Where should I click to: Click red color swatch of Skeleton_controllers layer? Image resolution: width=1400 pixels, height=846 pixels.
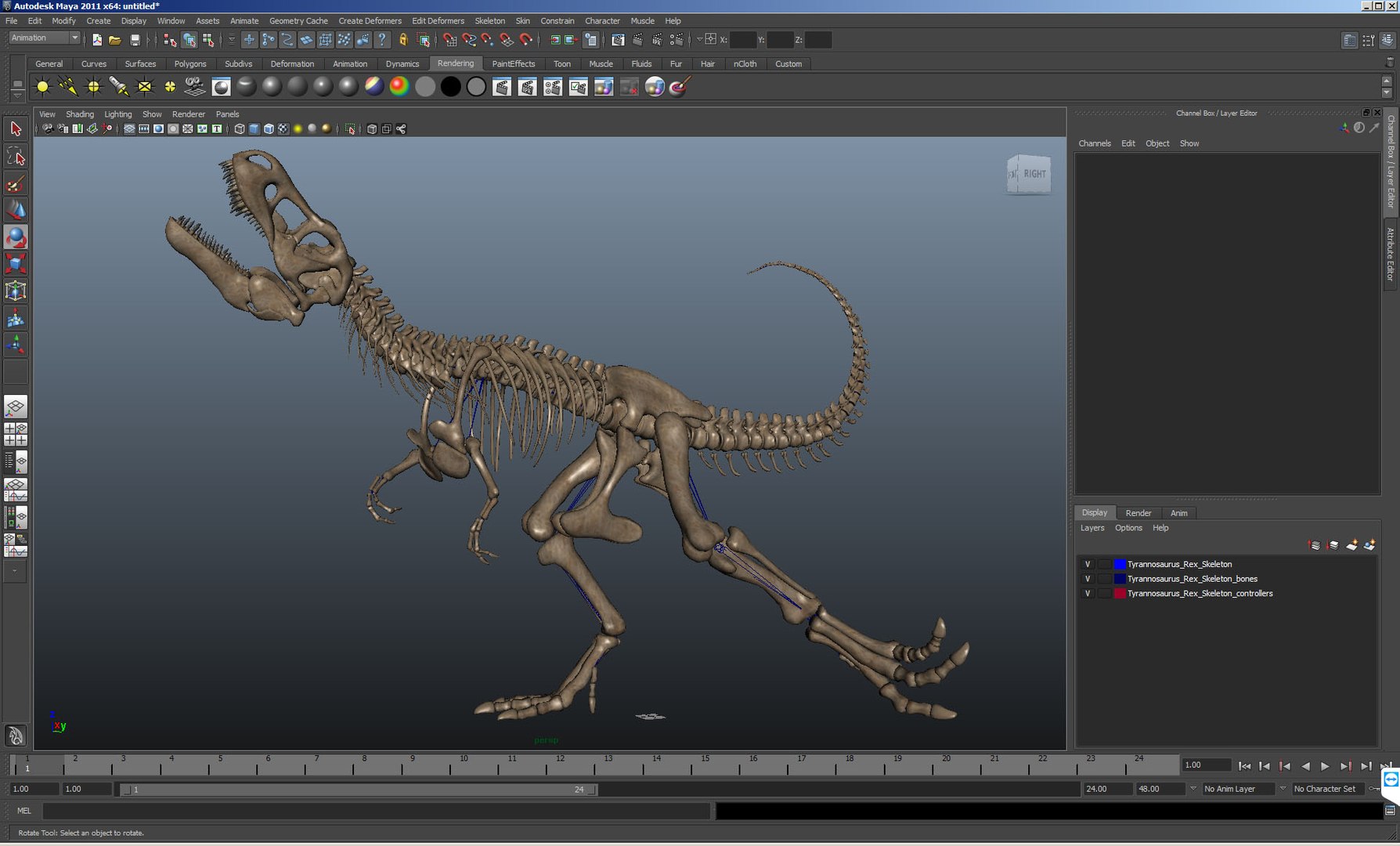1120,594
